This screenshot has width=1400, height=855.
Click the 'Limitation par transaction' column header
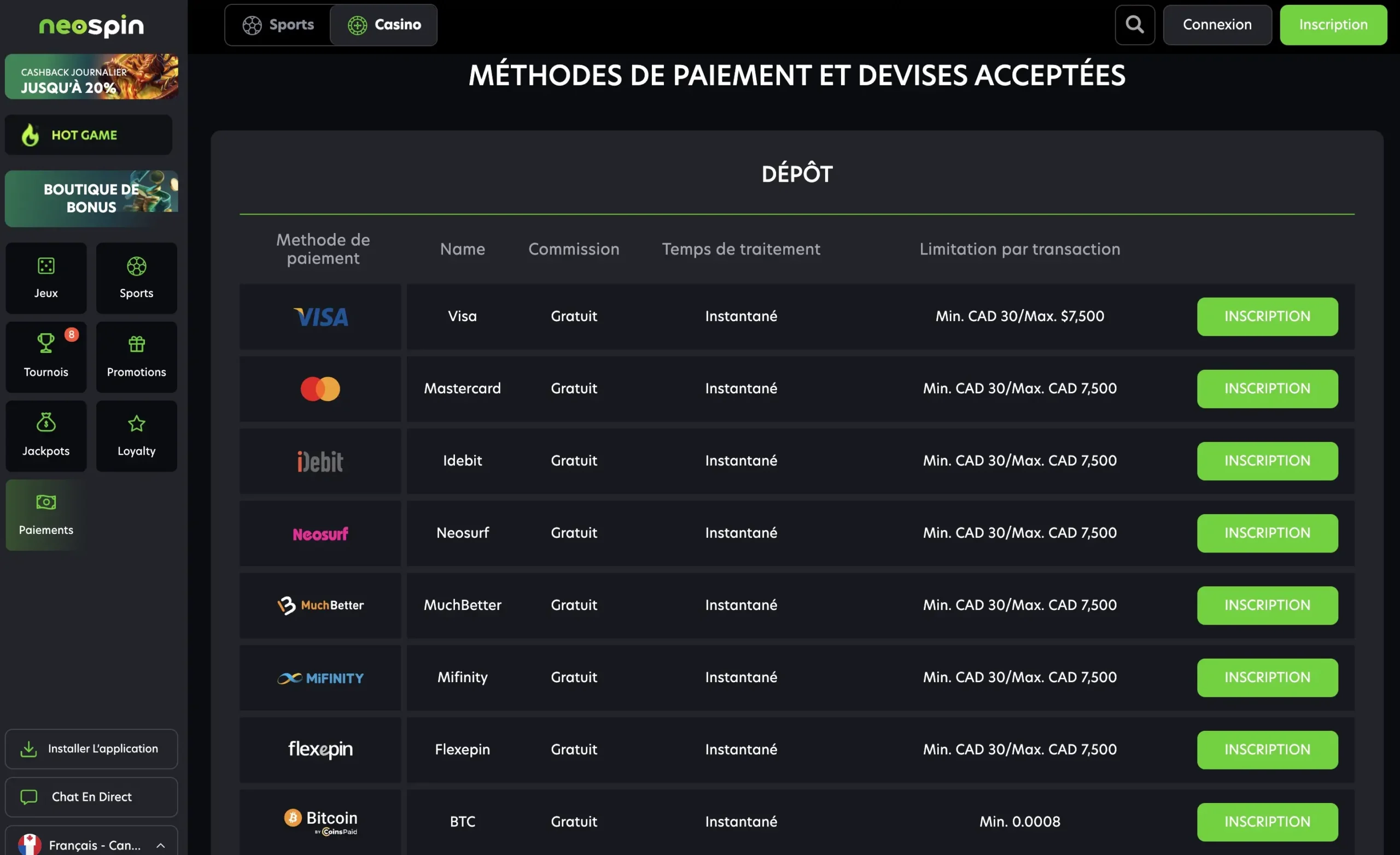(x=1020, y=249)
